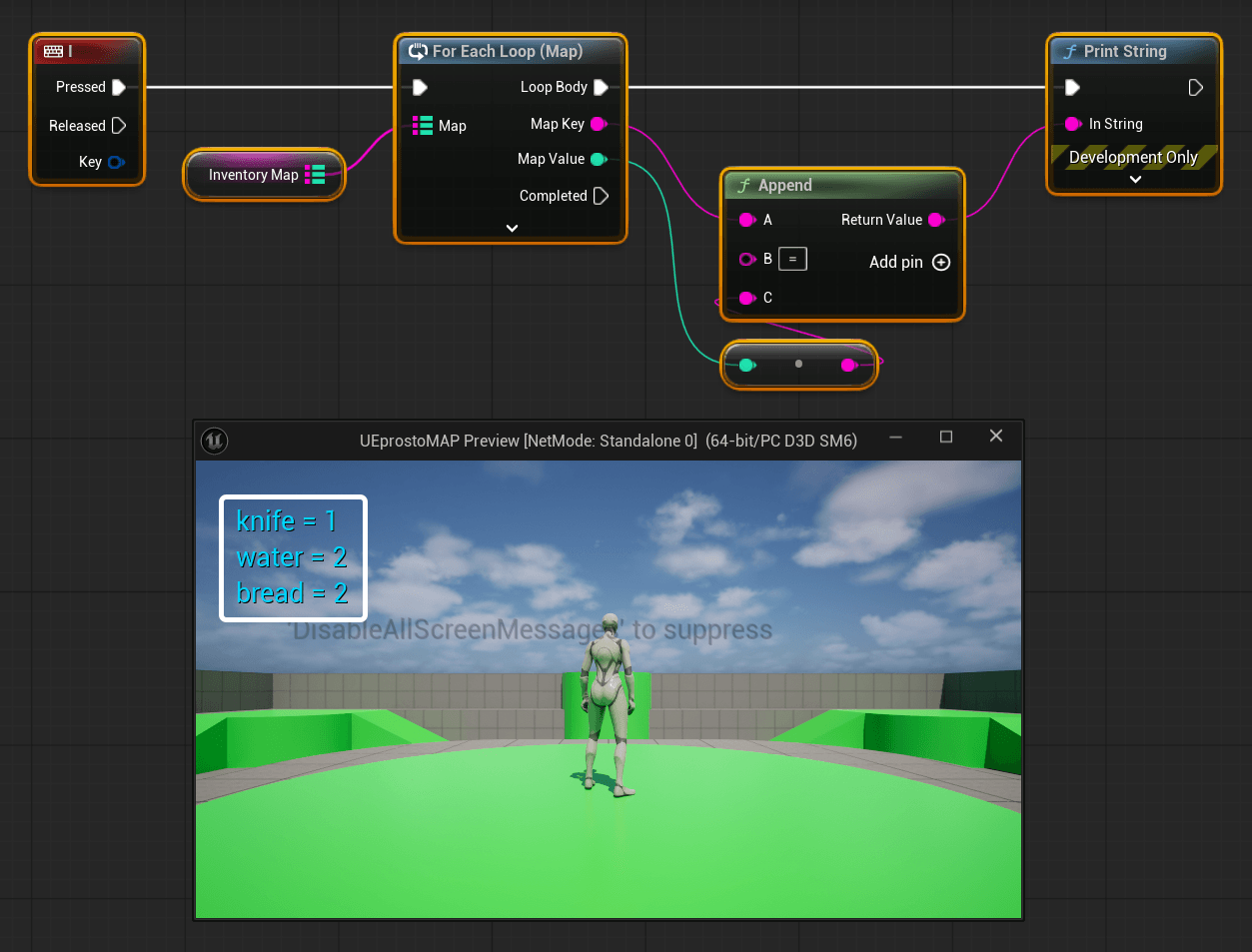Click the Unreal Engine logo in preview window

(x=215, y=441)
